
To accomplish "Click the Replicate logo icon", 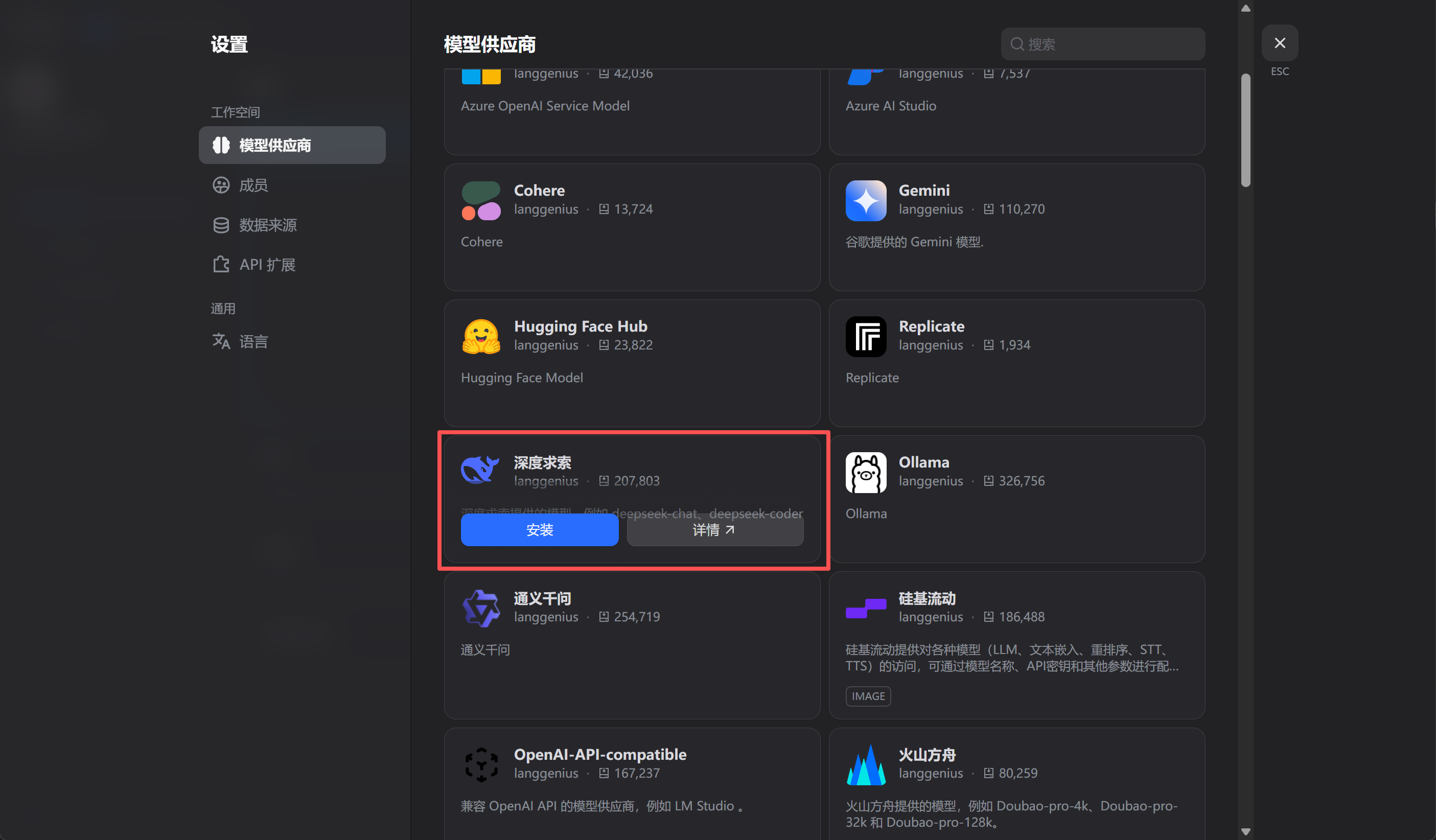I will tap(866, 336).
